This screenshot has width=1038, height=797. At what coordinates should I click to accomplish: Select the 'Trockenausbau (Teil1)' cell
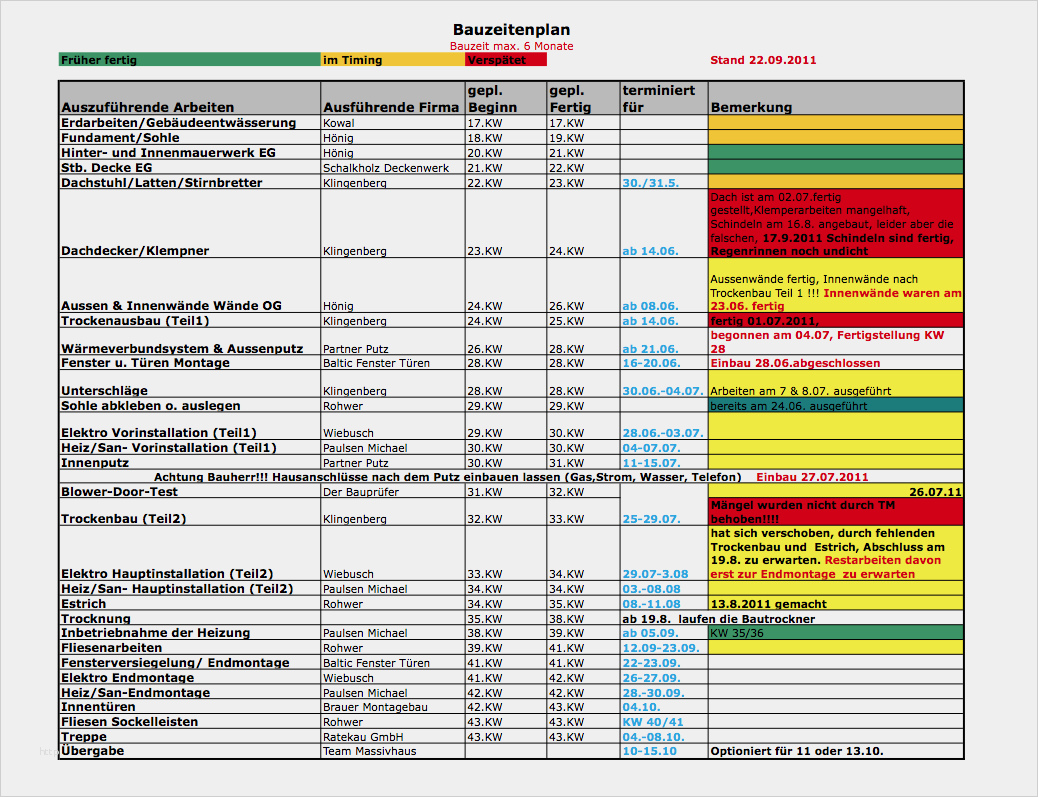point(189,320)
